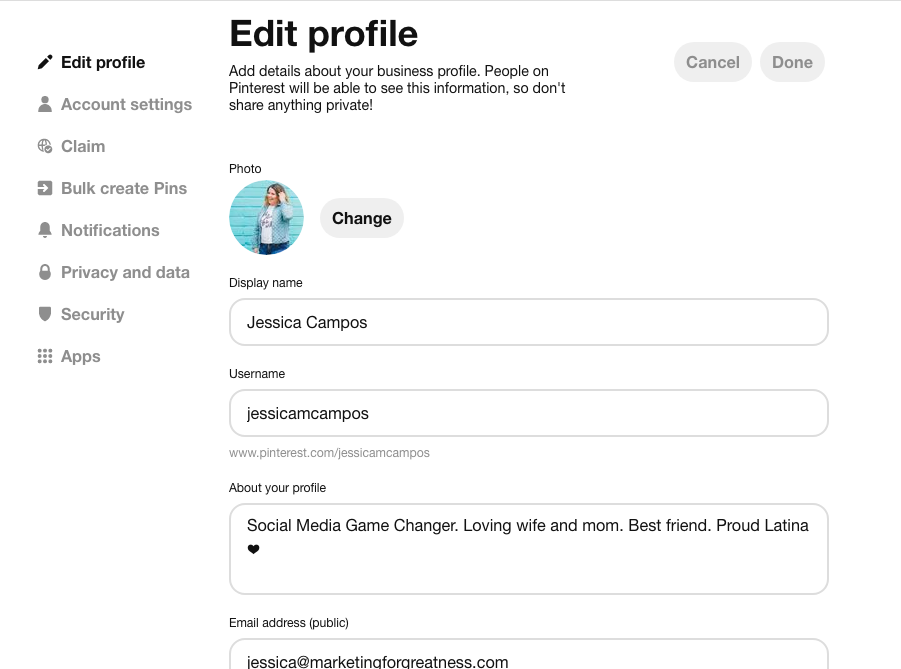
Task: Go to the Claim section
Action: tap(83, 146)
